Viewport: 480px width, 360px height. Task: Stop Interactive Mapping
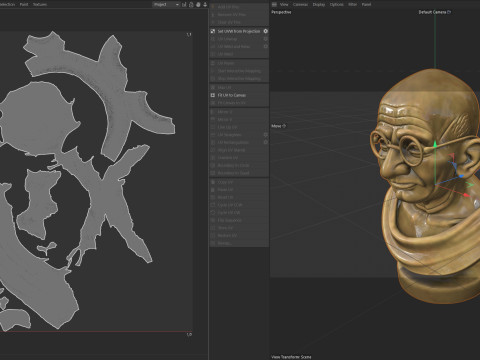pos(239,79)
